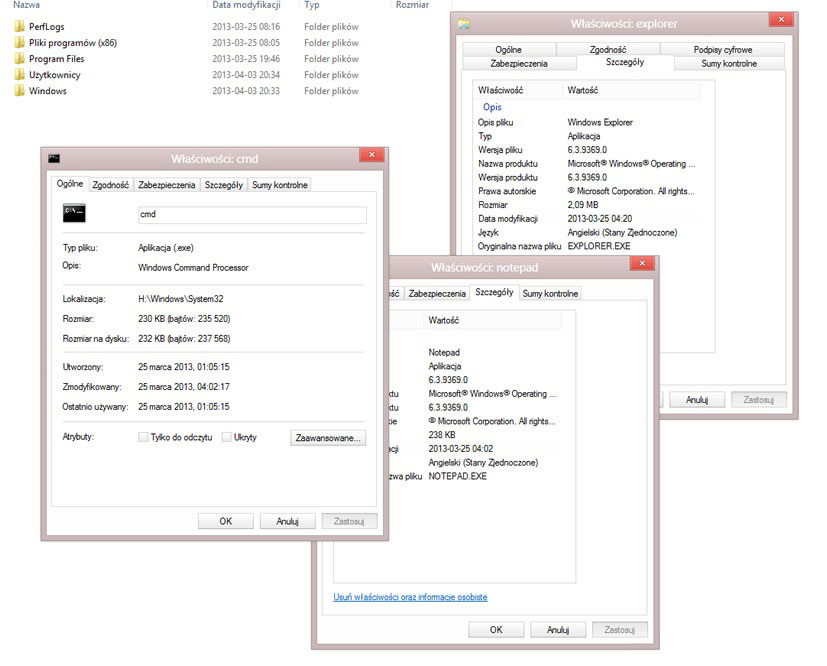Select 'Windows Explorer' value in explorer details

600,122
